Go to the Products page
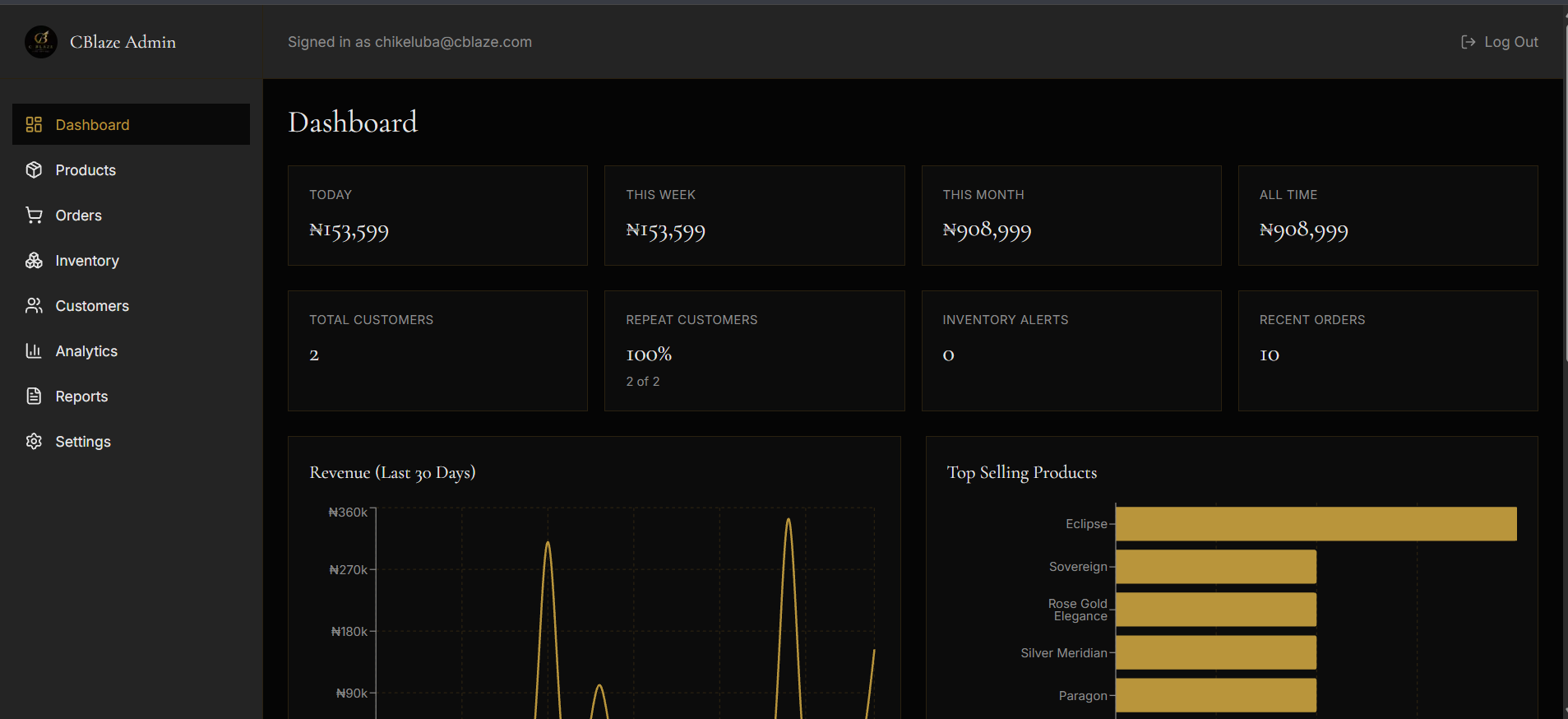 pyautogui.click(x=131, y=169)
